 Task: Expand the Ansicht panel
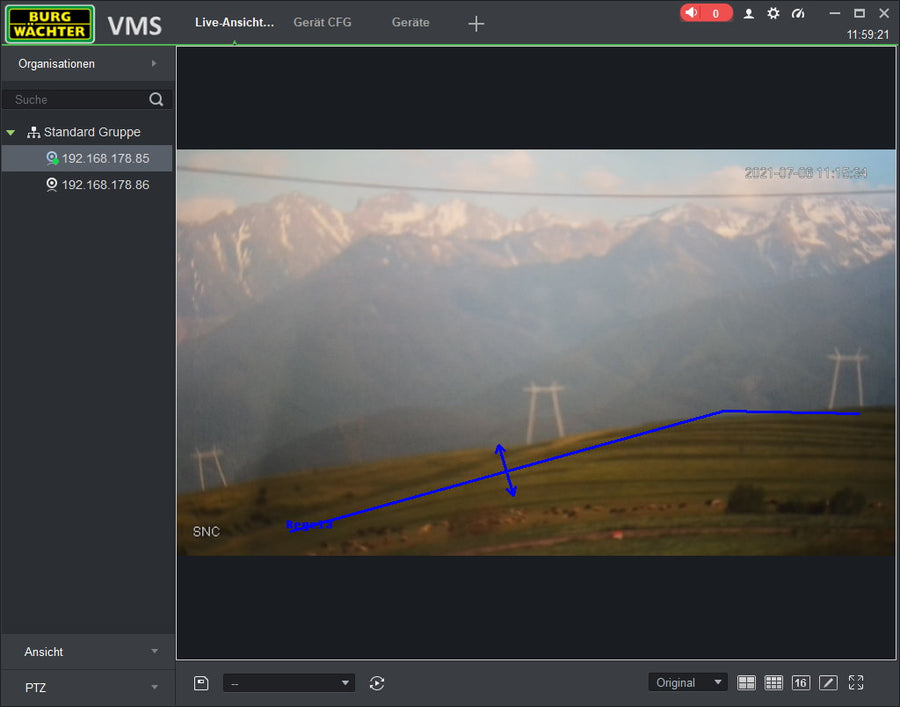click(x=88, y=652)
